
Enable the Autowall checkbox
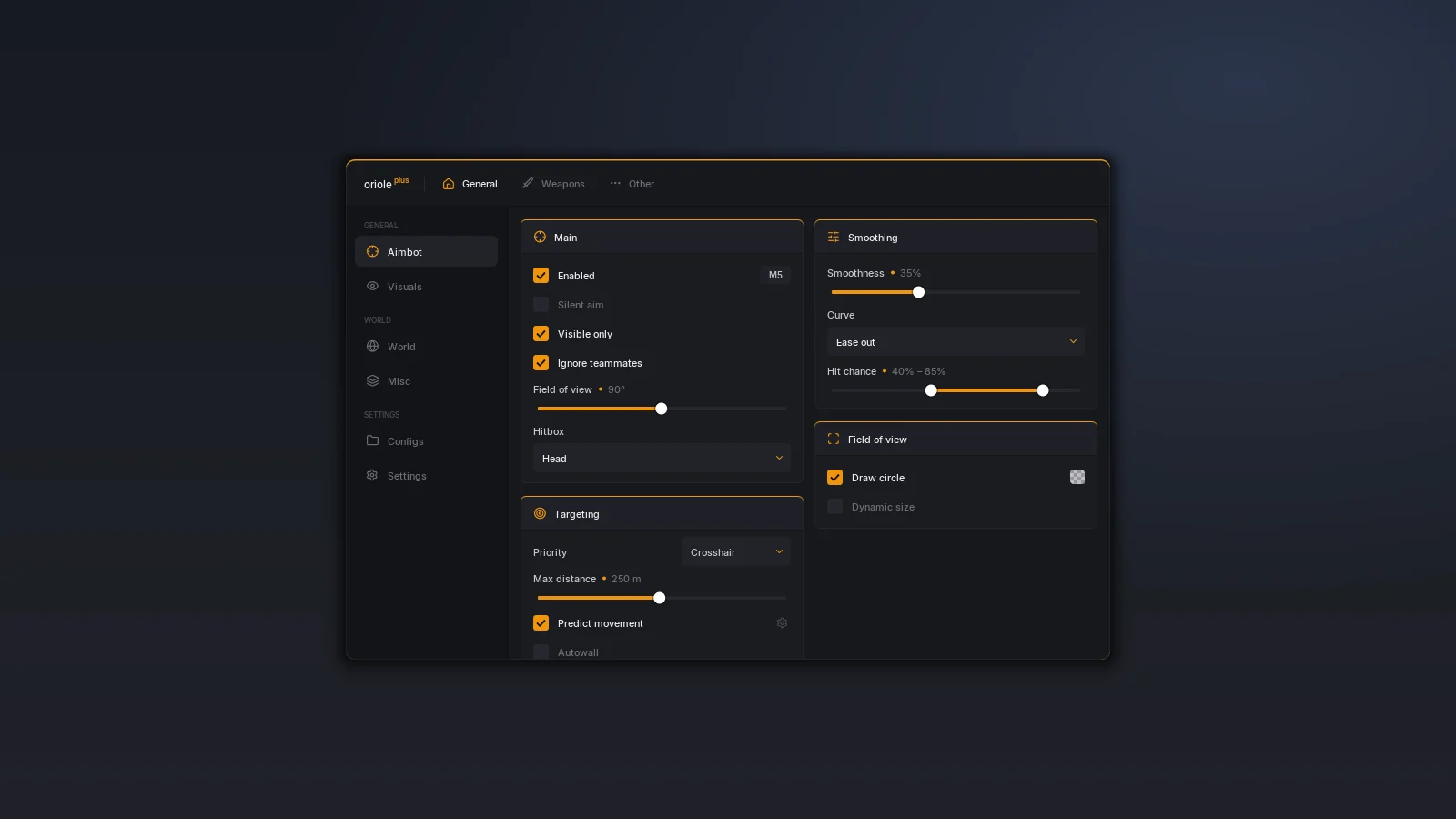[541, 652]
